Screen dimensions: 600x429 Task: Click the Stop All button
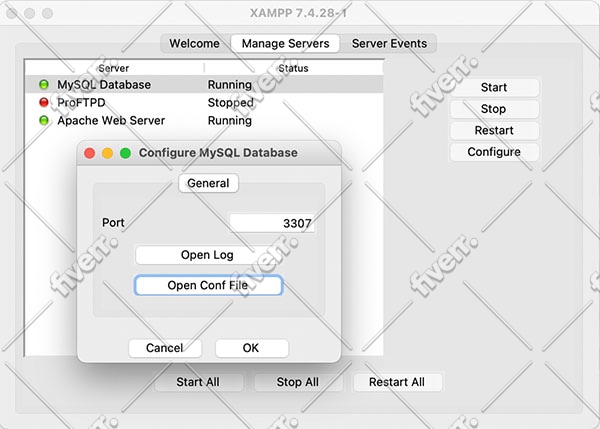298,382
